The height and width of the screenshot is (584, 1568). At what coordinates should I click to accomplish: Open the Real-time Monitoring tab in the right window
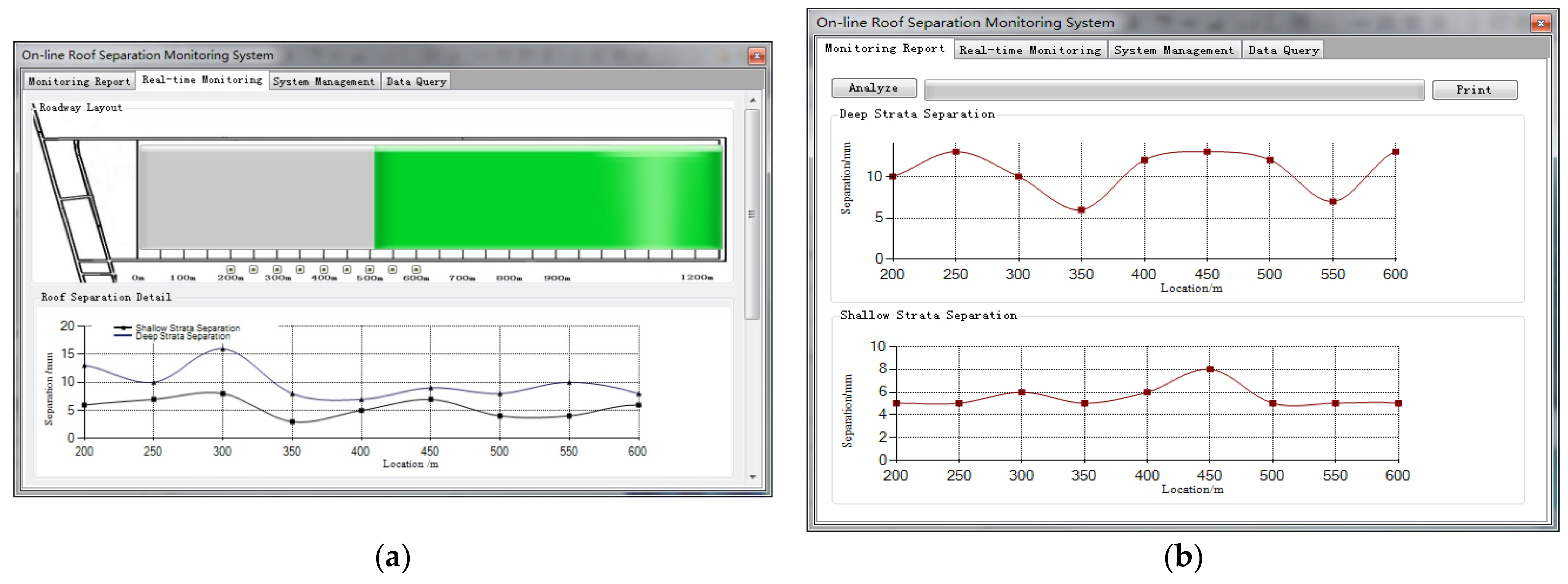pyautogui.click(x=1030, y=50)
